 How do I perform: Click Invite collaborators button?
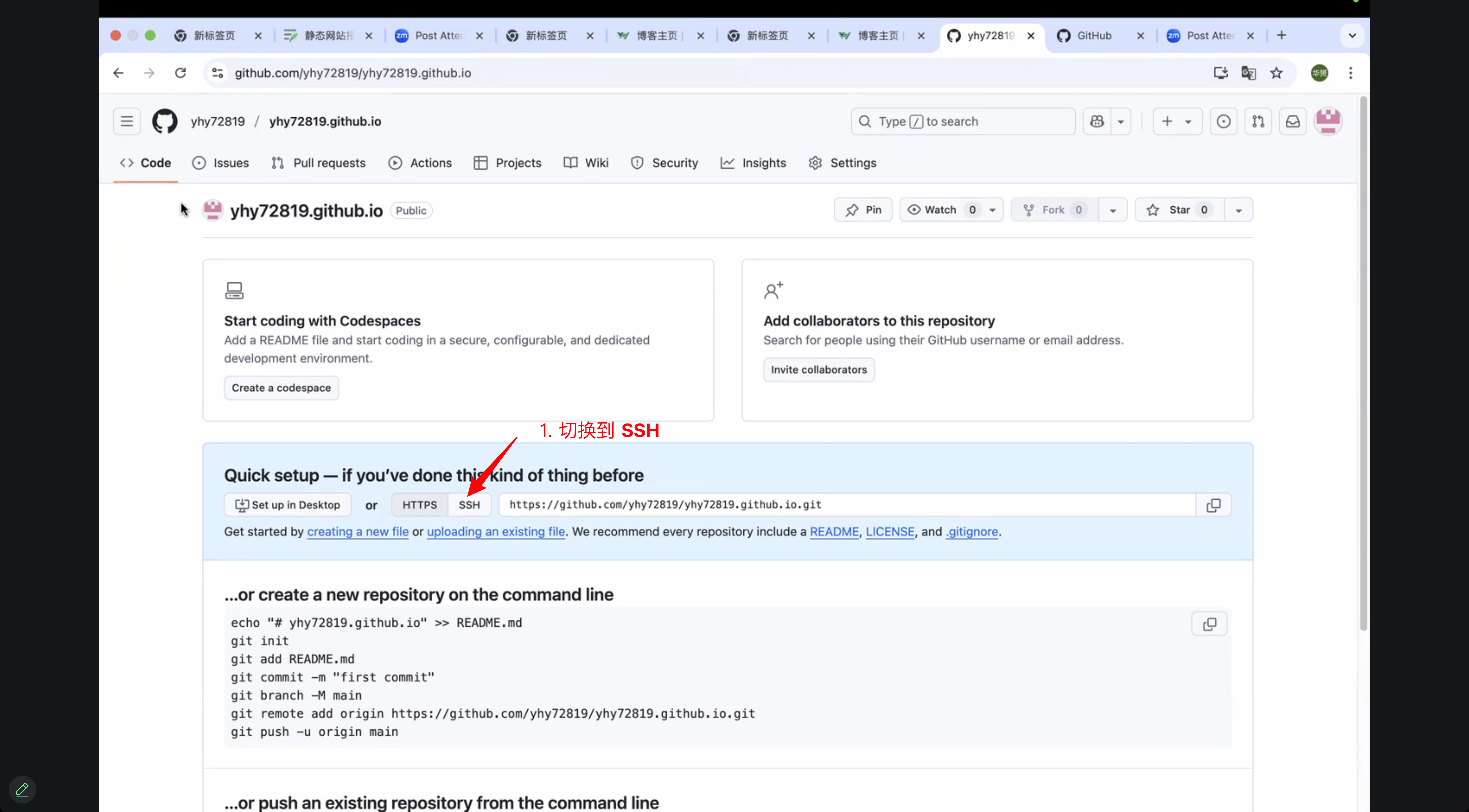coord(819,370)
